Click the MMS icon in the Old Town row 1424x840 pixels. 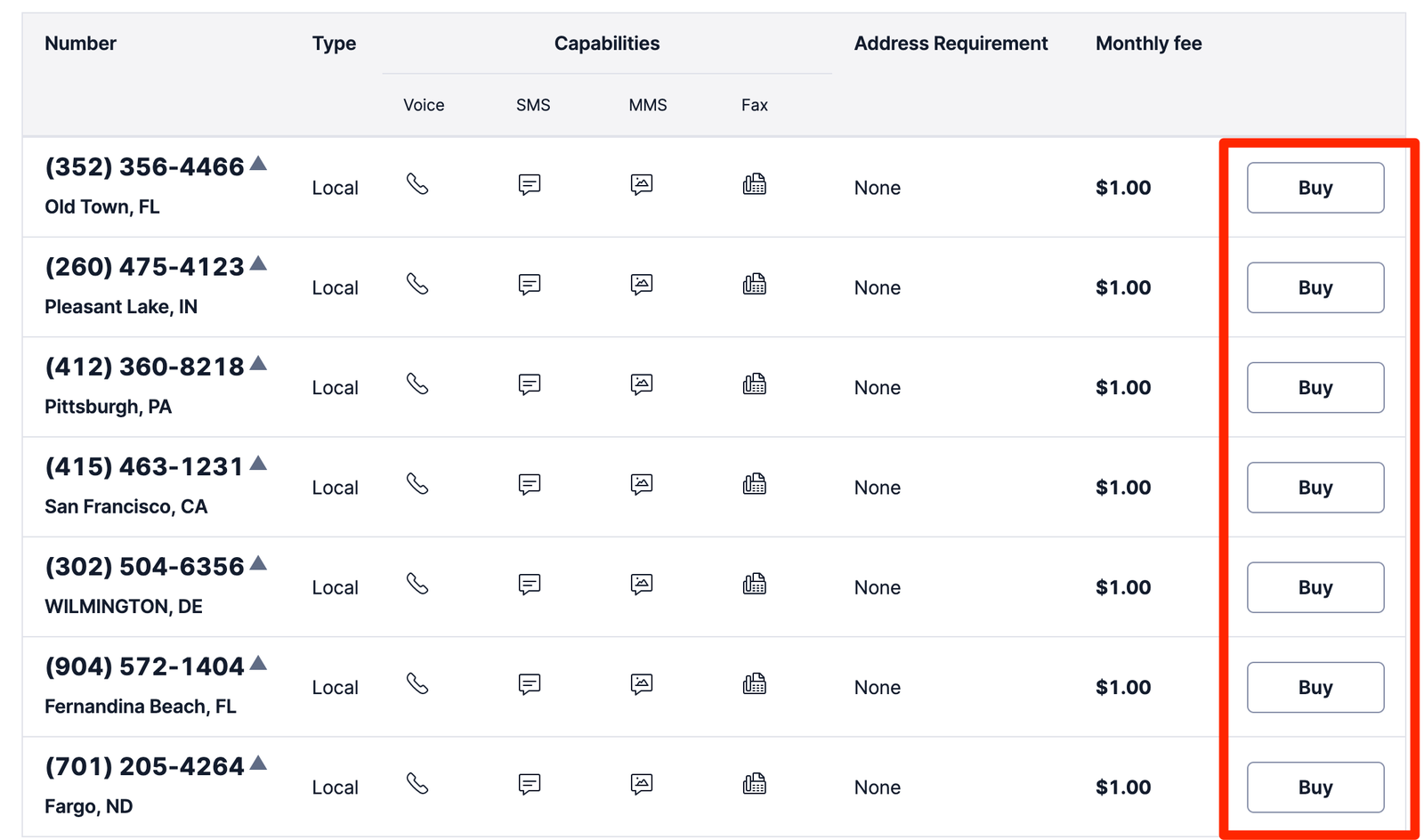tap(641, 184)
